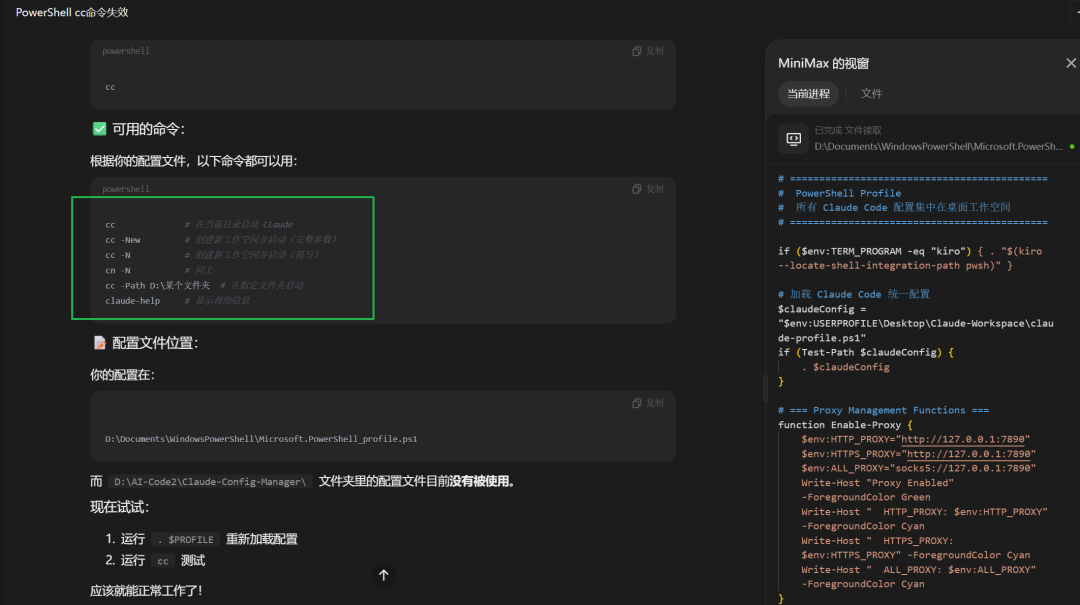1080x605 pixels.
Task: Select the D:\AI-Code2\Claude-Config-Manager\ inline code
Action: (x=209, y=482)
